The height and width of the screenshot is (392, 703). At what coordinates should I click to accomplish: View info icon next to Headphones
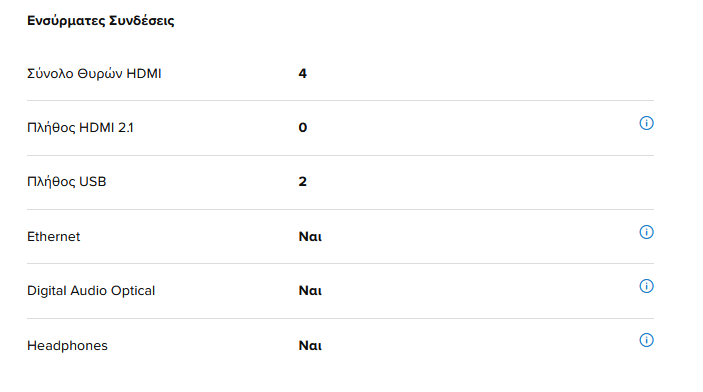(x=646, y=340)
